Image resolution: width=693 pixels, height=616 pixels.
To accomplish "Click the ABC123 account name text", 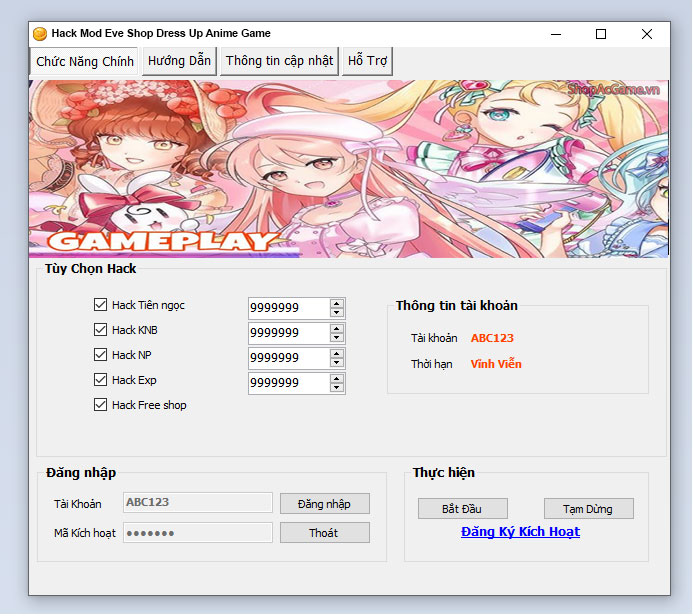I will (492, 338).
